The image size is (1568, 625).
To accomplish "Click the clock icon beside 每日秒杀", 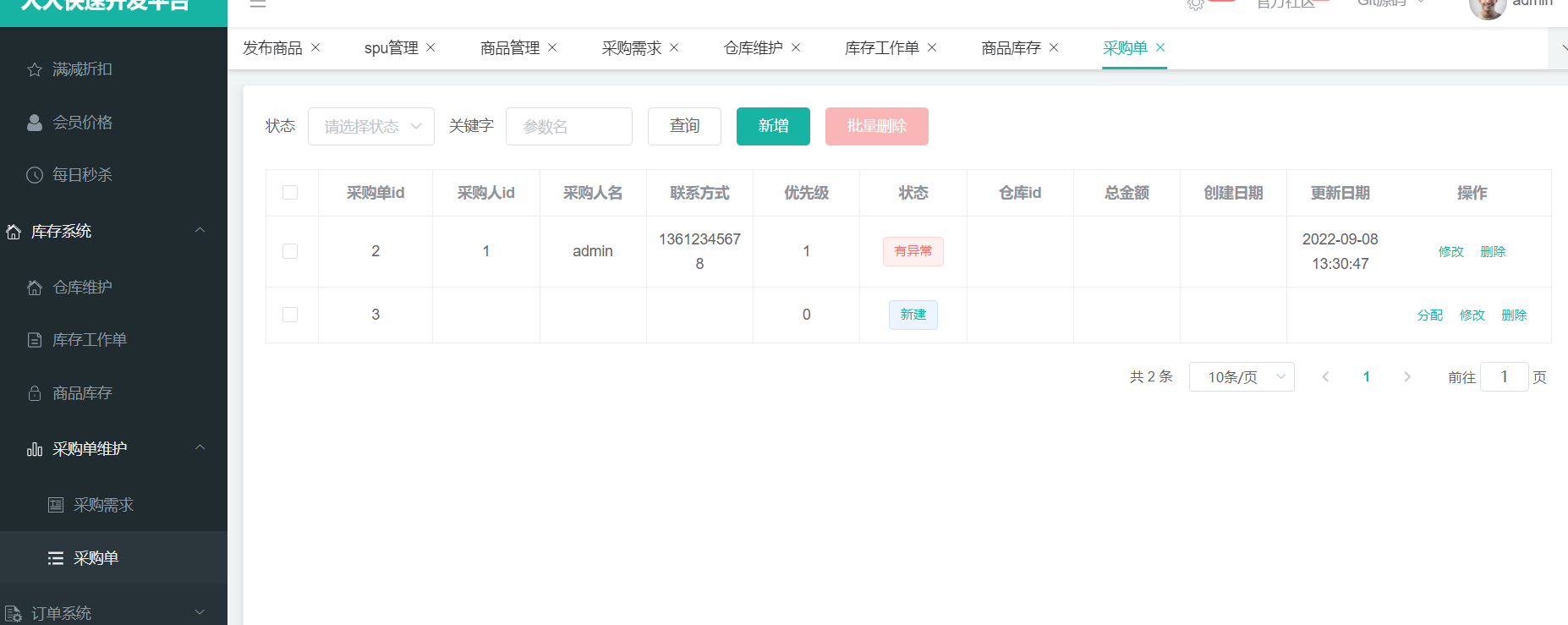I will [35, 175].
